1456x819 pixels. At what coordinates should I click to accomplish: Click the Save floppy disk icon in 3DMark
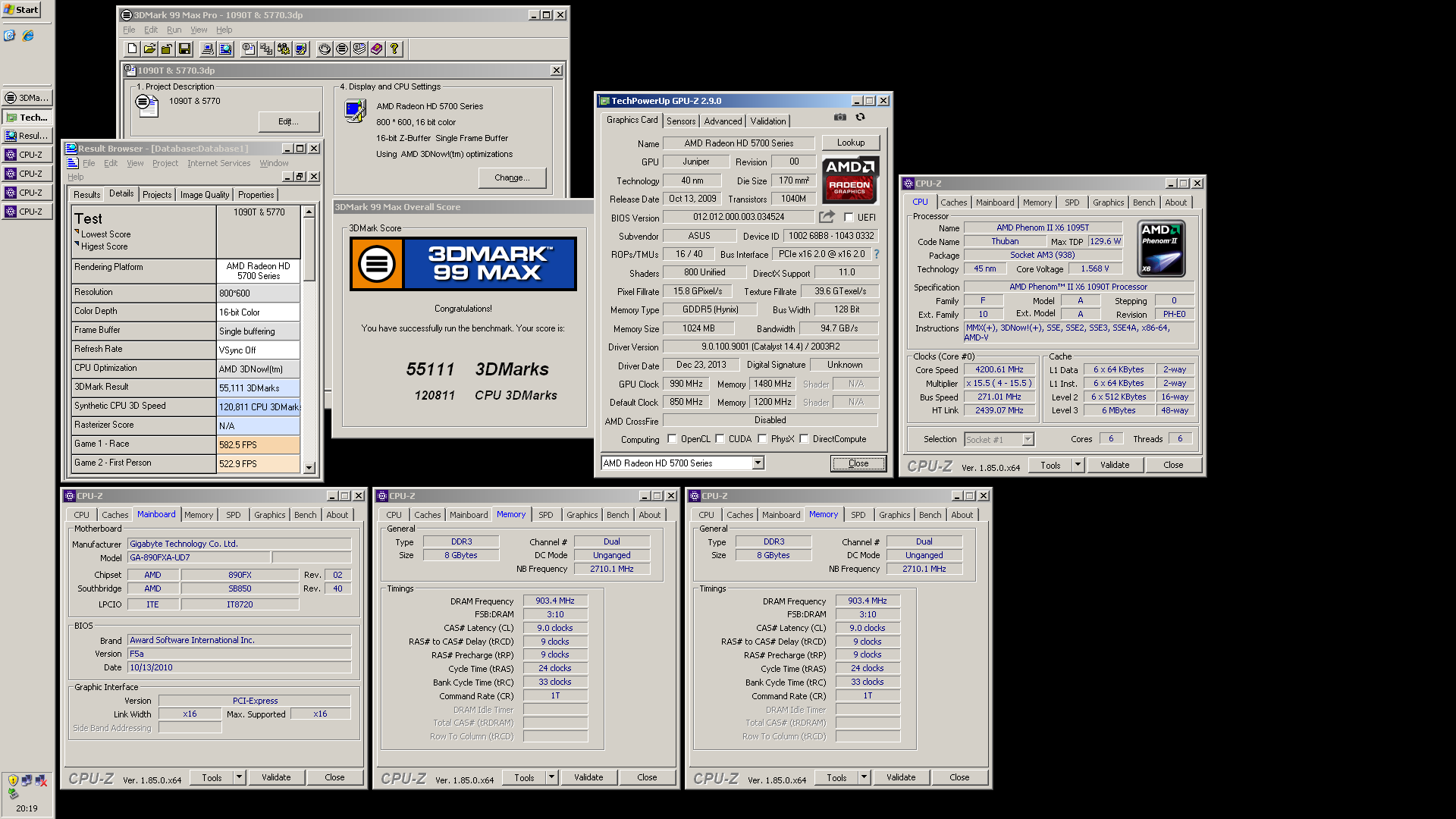[x=184, y=49]
